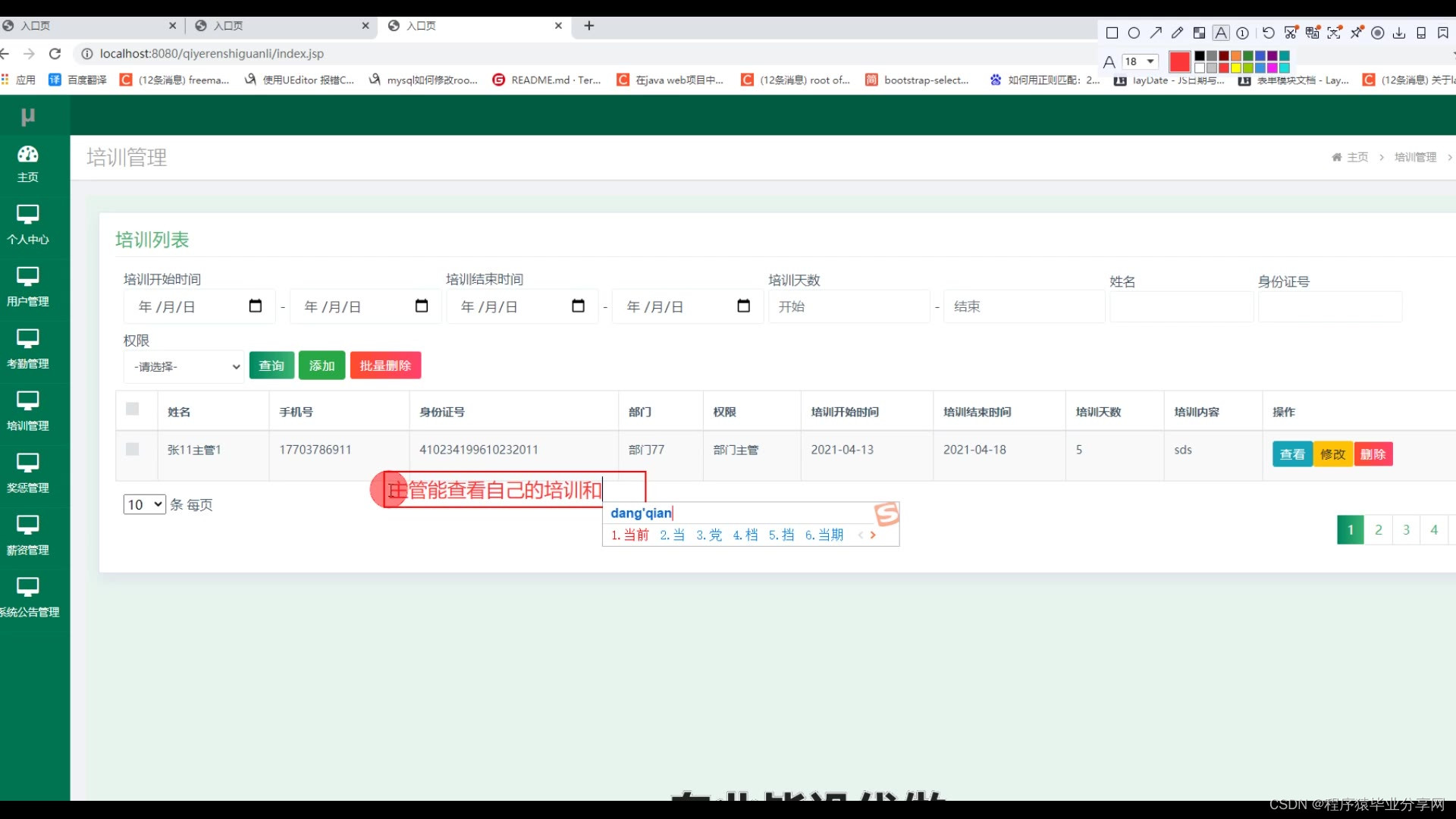Check the select-all checkbox in table header
Screen dimensions: 1456x819
(133, 409)
